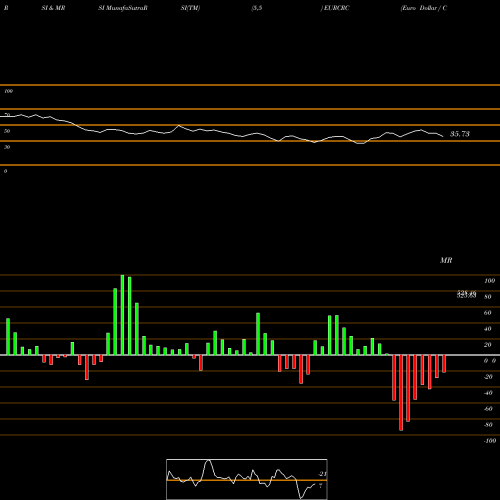Click the deepest red MR histogram bar

pos(401,393)
